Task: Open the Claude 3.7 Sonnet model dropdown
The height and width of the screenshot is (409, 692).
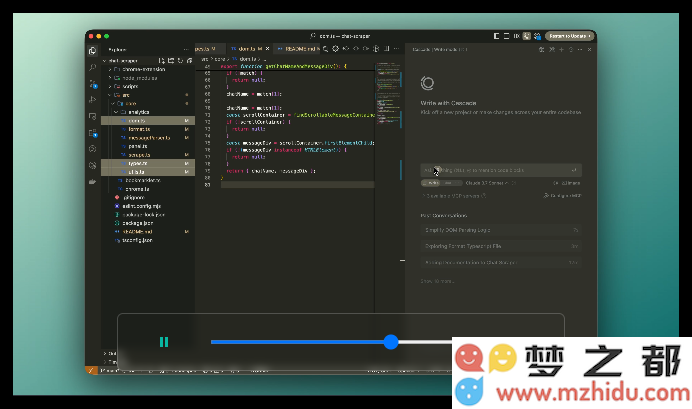Action: coord(488,183)
